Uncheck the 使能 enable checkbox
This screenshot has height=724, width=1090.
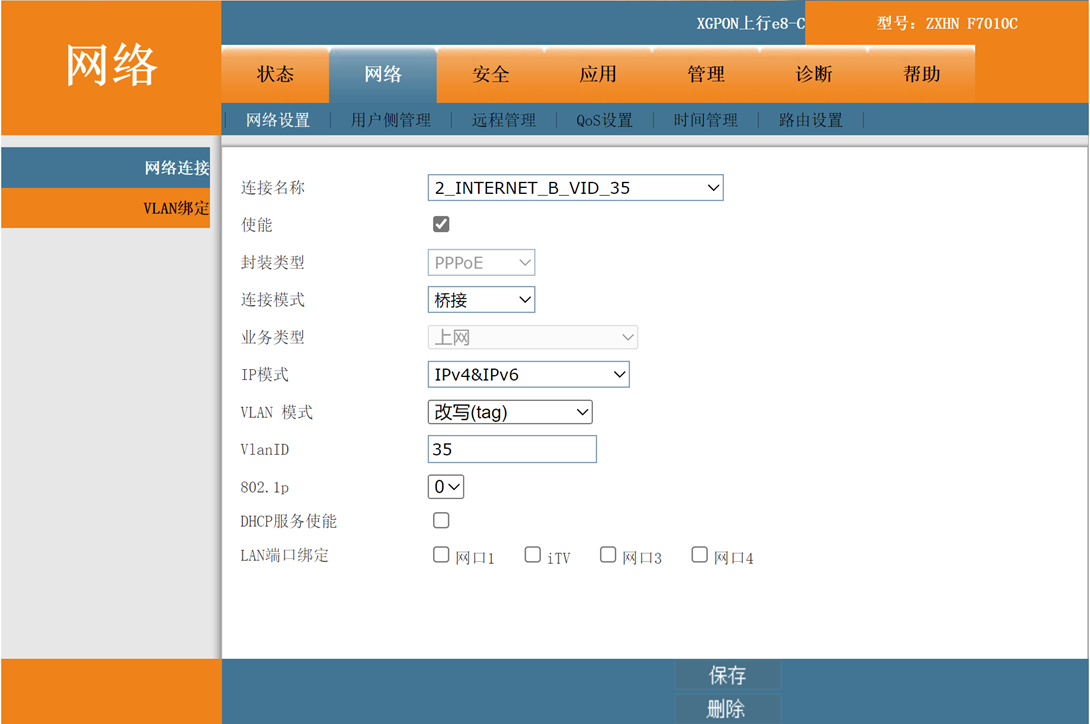click(441, 224)
